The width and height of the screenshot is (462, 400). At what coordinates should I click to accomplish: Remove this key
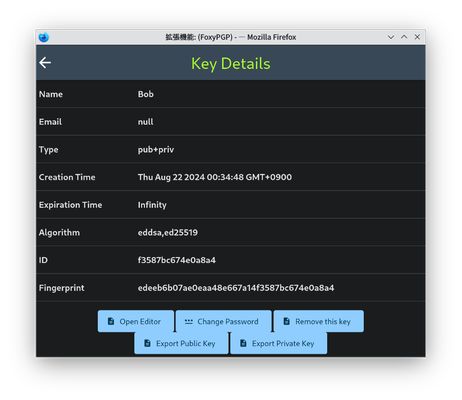[319, 321]
